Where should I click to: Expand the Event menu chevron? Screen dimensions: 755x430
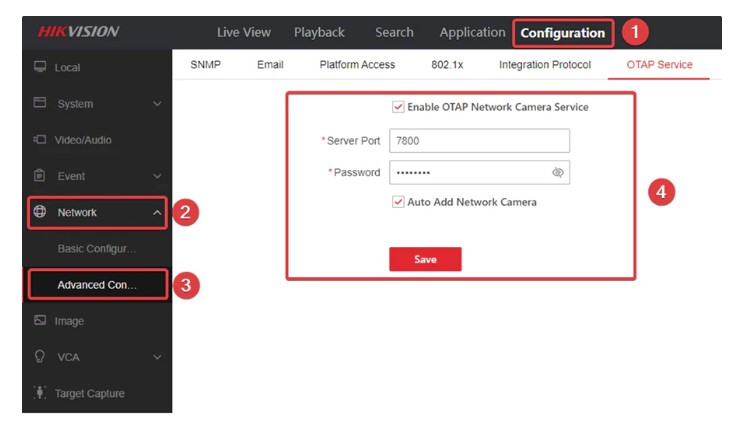point(157,176)
